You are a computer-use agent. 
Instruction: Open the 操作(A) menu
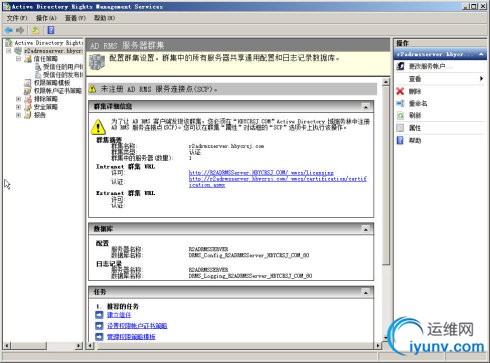(x=46, y=18)
